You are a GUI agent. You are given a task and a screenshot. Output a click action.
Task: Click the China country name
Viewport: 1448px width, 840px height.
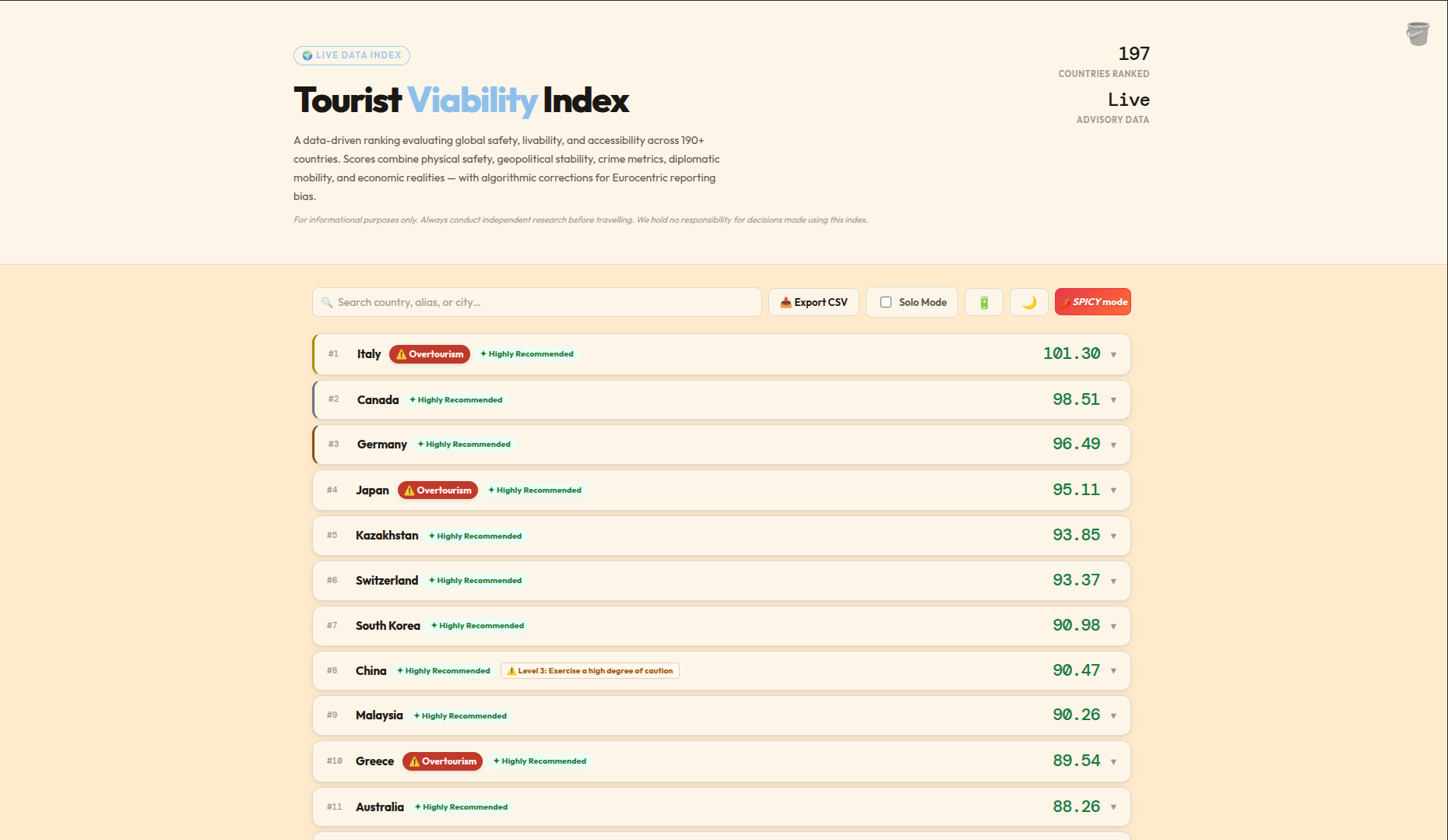(371, 671)
